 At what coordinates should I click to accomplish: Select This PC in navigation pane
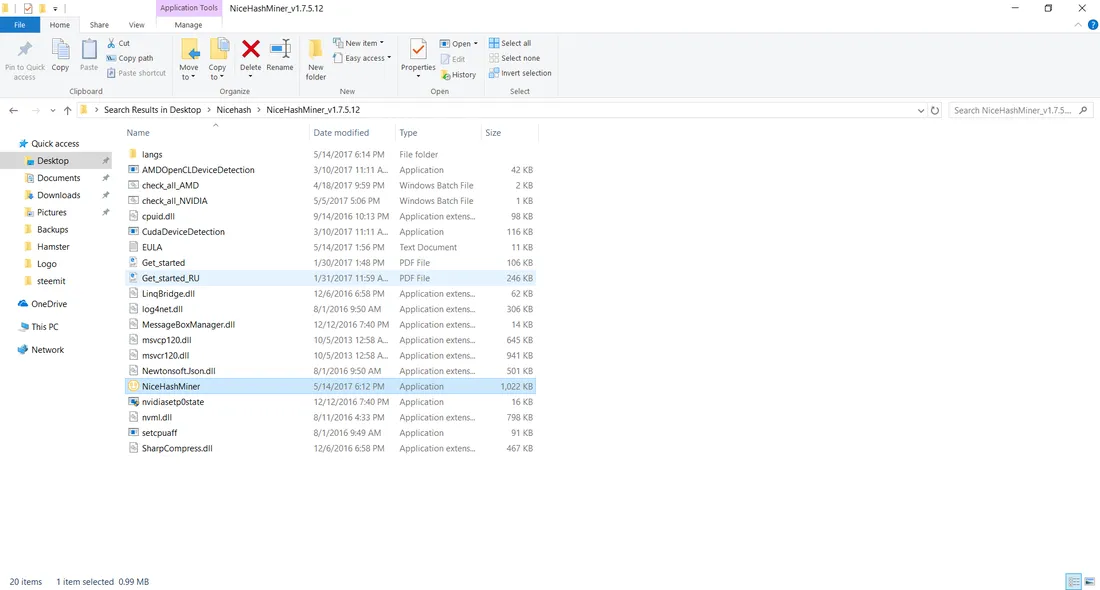coord(44,327)
